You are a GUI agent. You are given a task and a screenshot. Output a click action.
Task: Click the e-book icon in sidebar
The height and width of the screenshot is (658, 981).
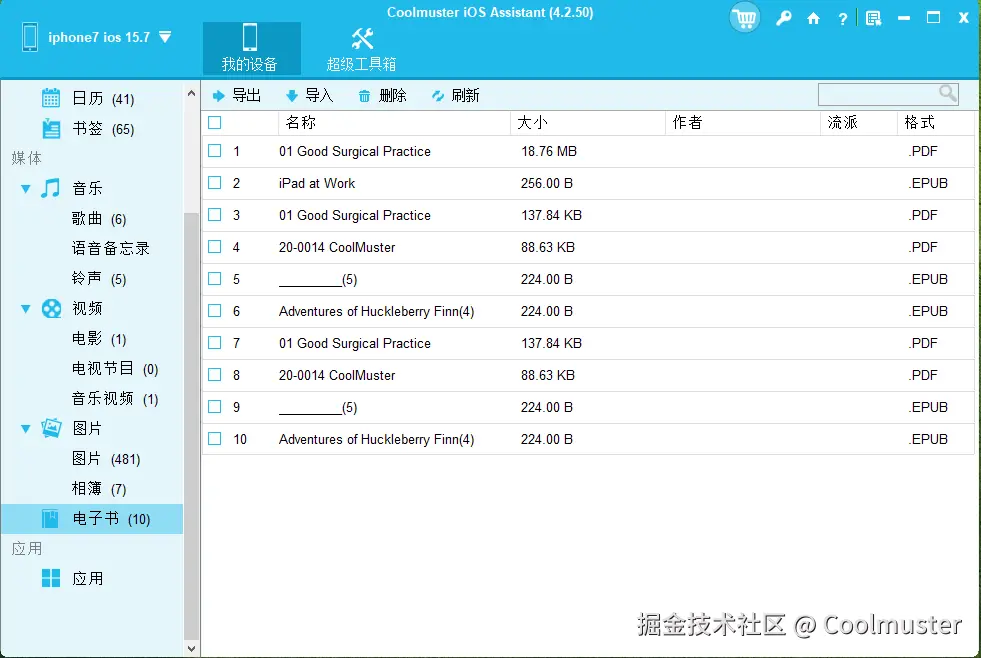[50, 519]
